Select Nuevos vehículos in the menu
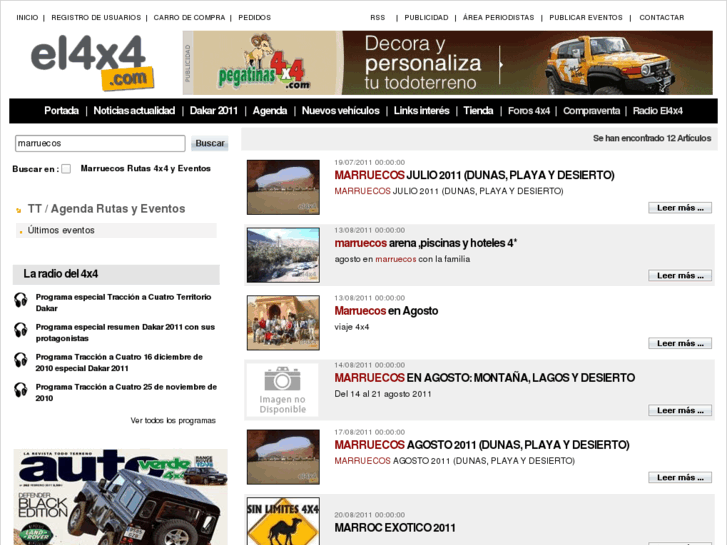The width and height of the screenshot is (727, 545). point(340,111)
